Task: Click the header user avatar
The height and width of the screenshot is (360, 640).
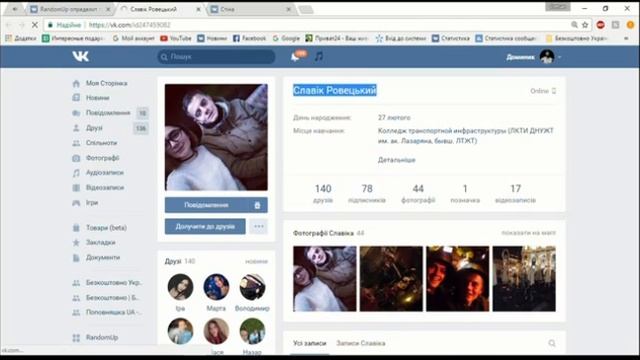Action: (547, 57)
